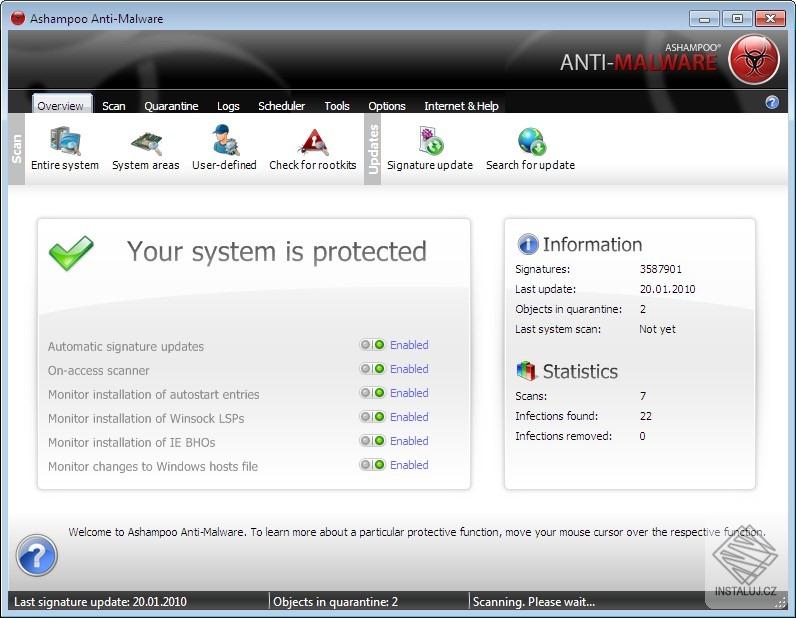The width and height of the screenshot is (796, 618).
Task: Maximize the Ashampoo Anti-Malware window
Action: 737,19
